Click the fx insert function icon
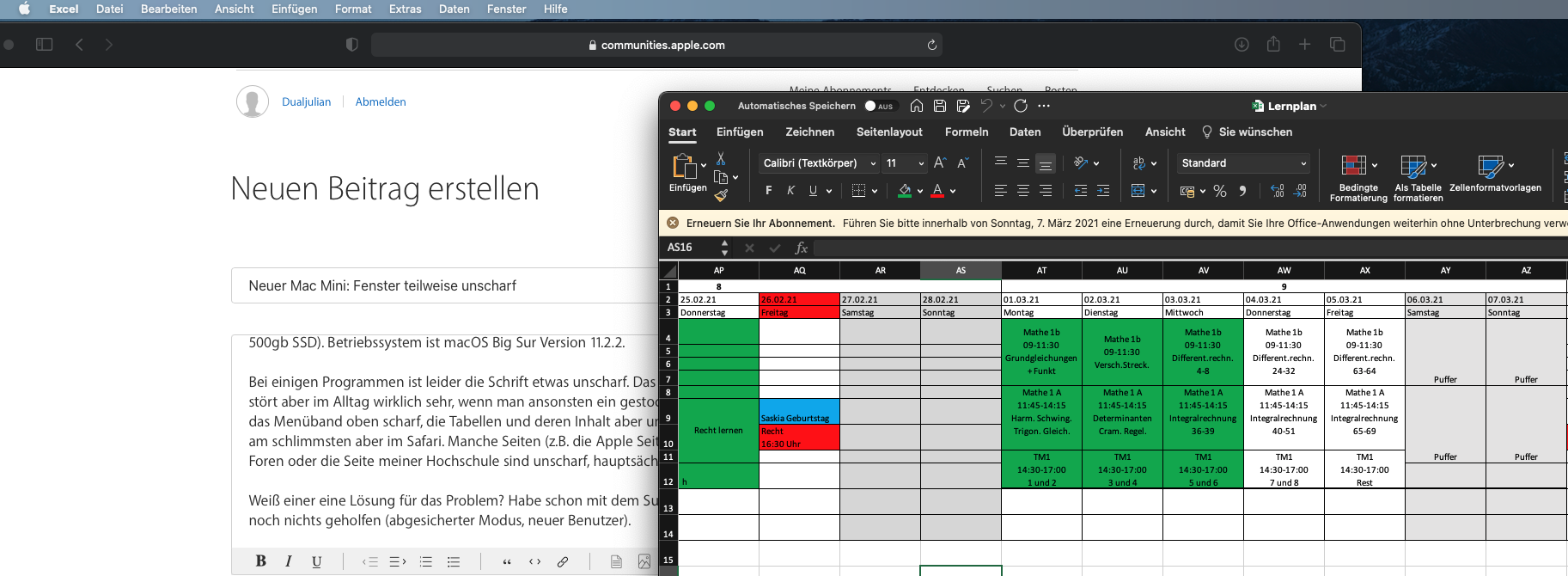1568x576 pixels. (x=801, y=248)
